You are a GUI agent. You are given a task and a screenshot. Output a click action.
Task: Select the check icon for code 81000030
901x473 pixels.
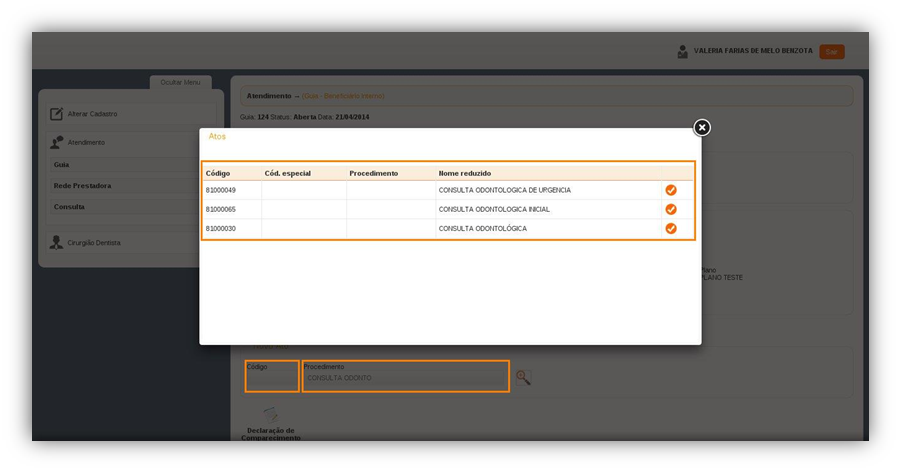point(671,229)
